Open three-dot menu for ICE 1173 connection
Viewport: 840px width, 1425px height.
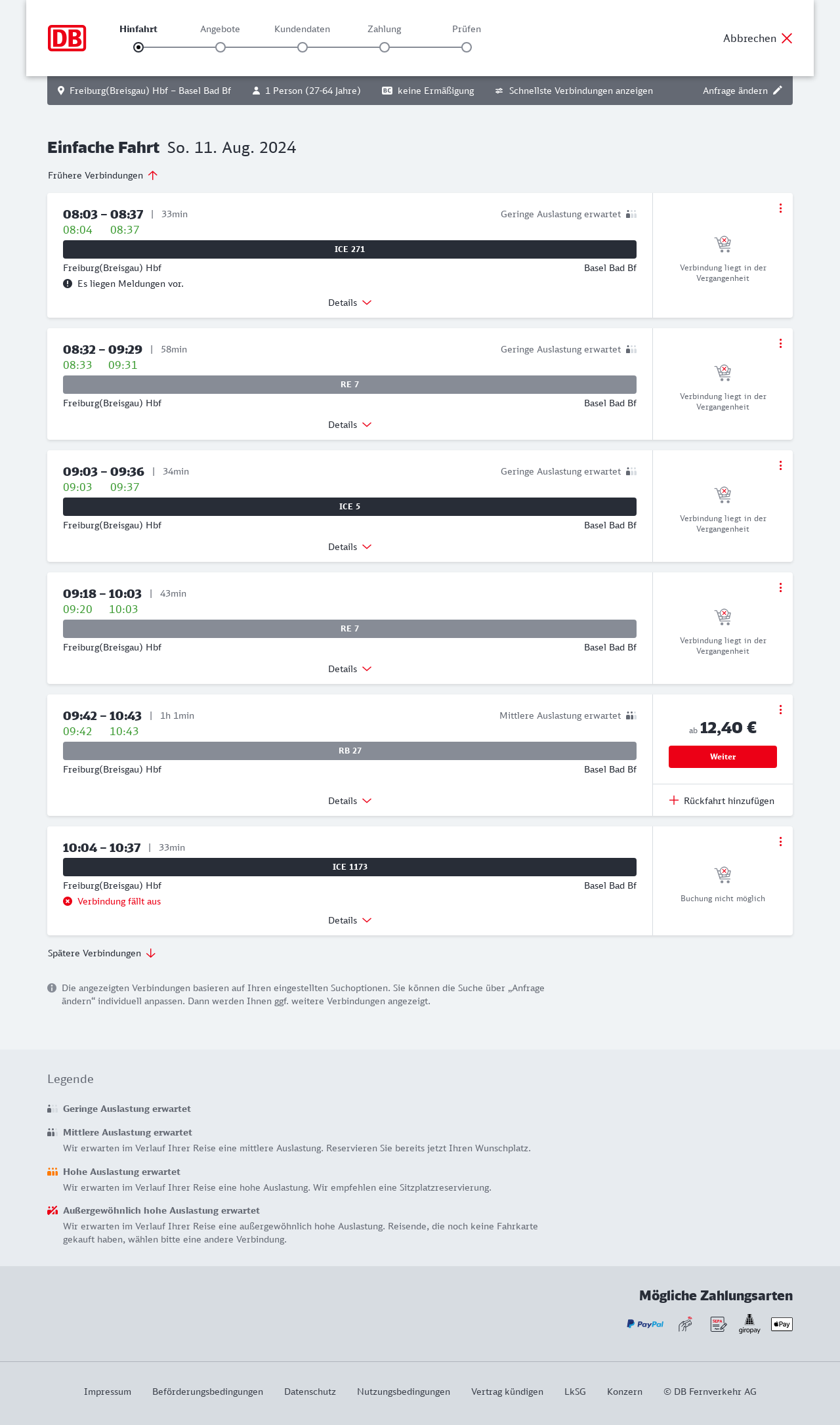tap(780, 841)
